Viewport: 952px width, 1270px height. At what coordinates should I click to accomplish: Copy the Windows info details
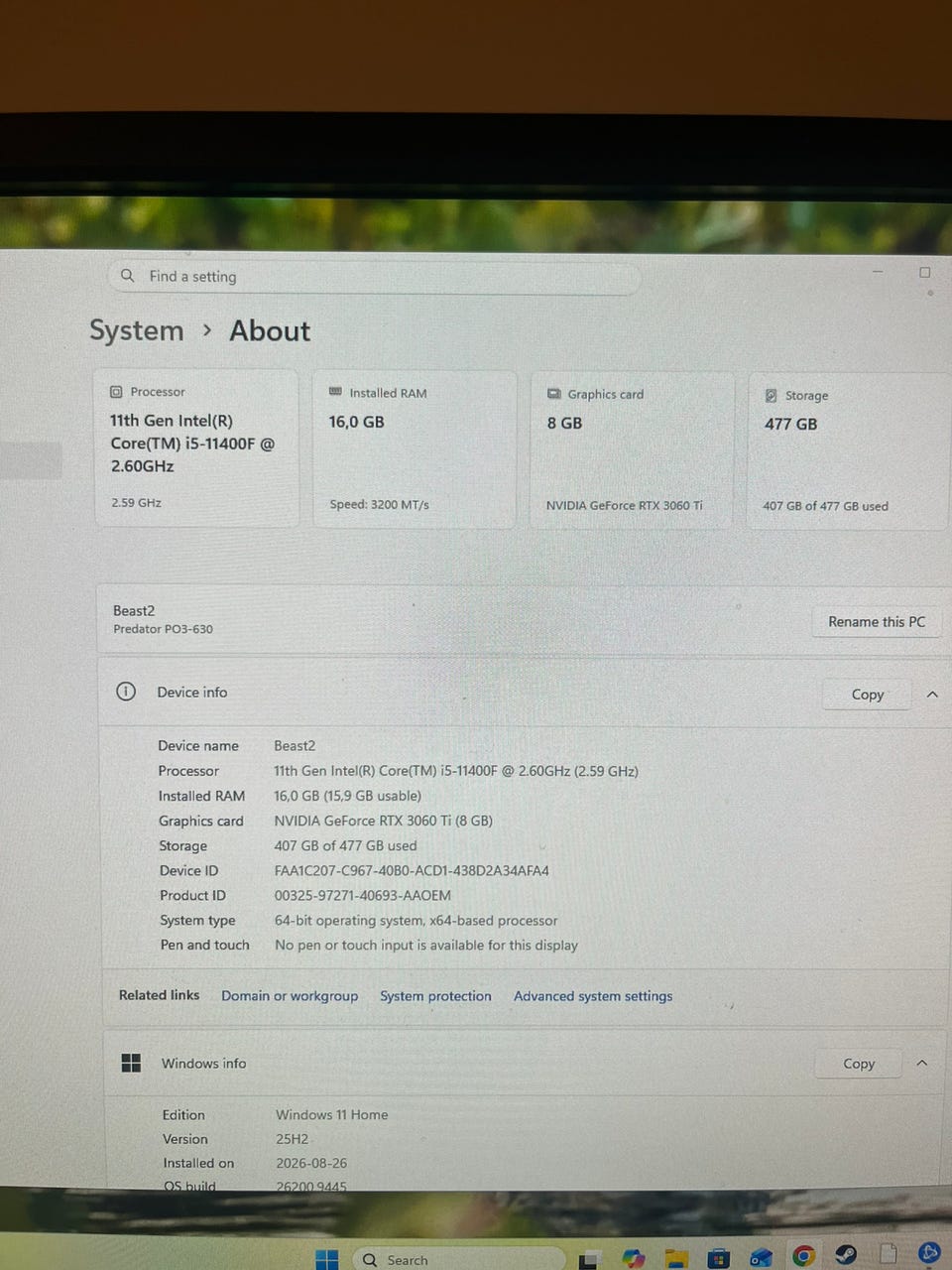pyautogui.click(x=859, y=1064)
